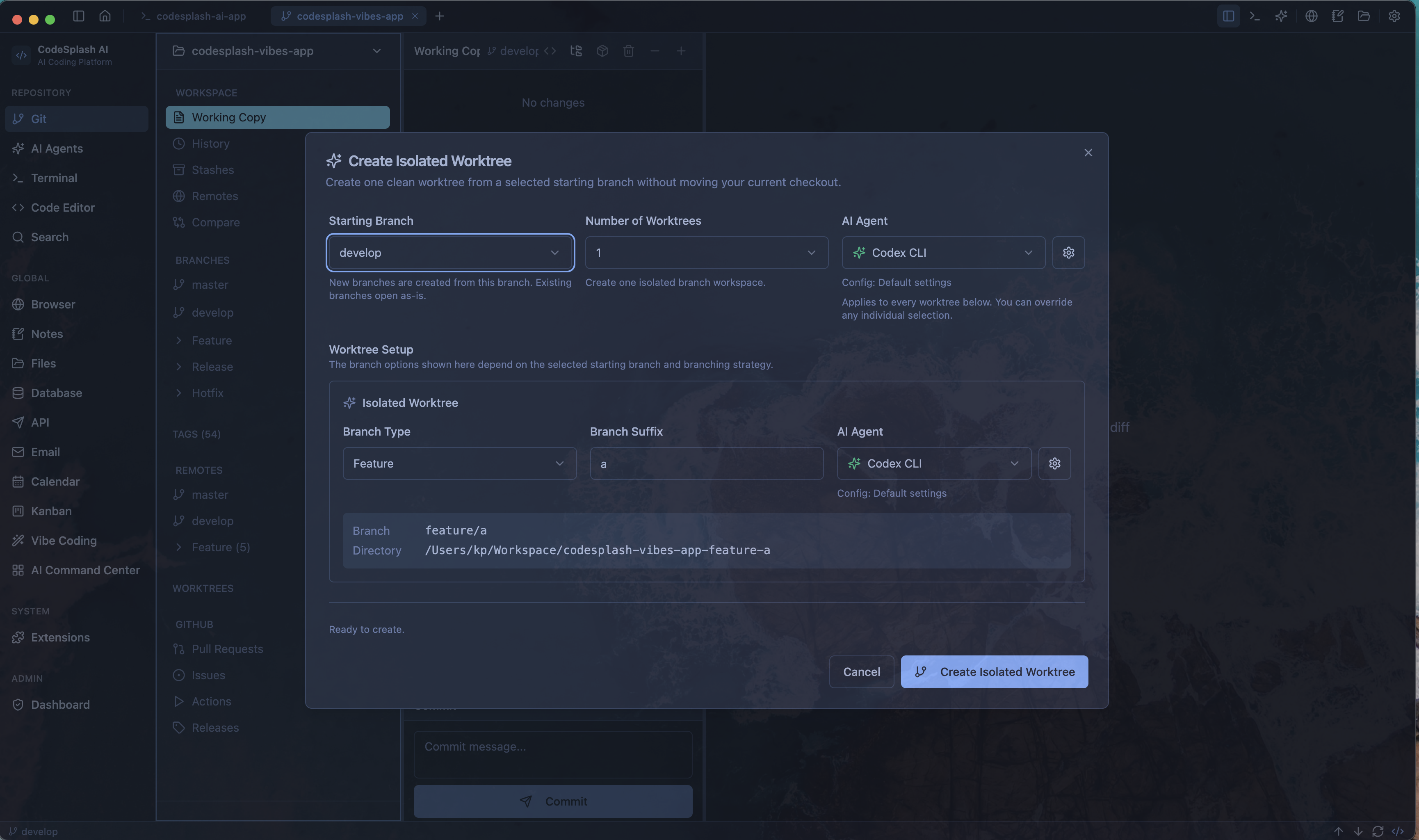Click the gear beside the top AI Agent dropdown
The image size is (1419, 840).
(x=1068, y=253)
